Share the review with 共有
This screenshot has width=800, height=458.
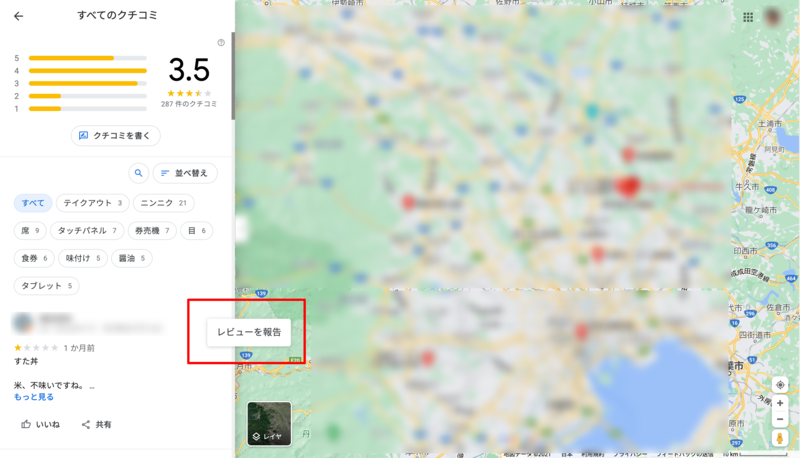[x=96, y=424]
